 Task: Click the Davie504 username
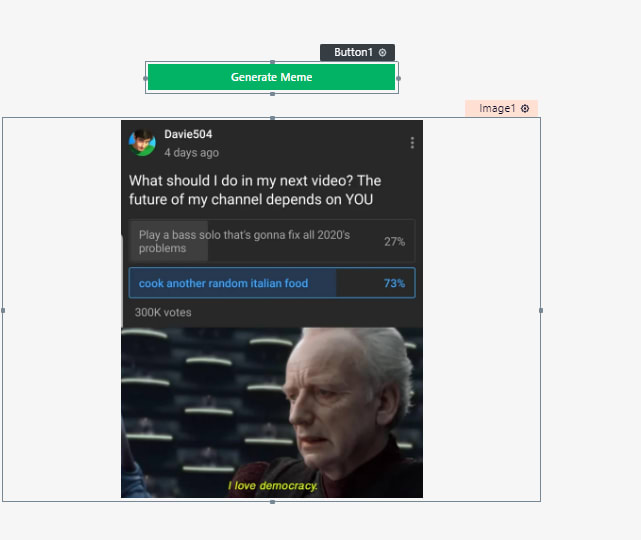pyautogui.click(x=188, y=134)
